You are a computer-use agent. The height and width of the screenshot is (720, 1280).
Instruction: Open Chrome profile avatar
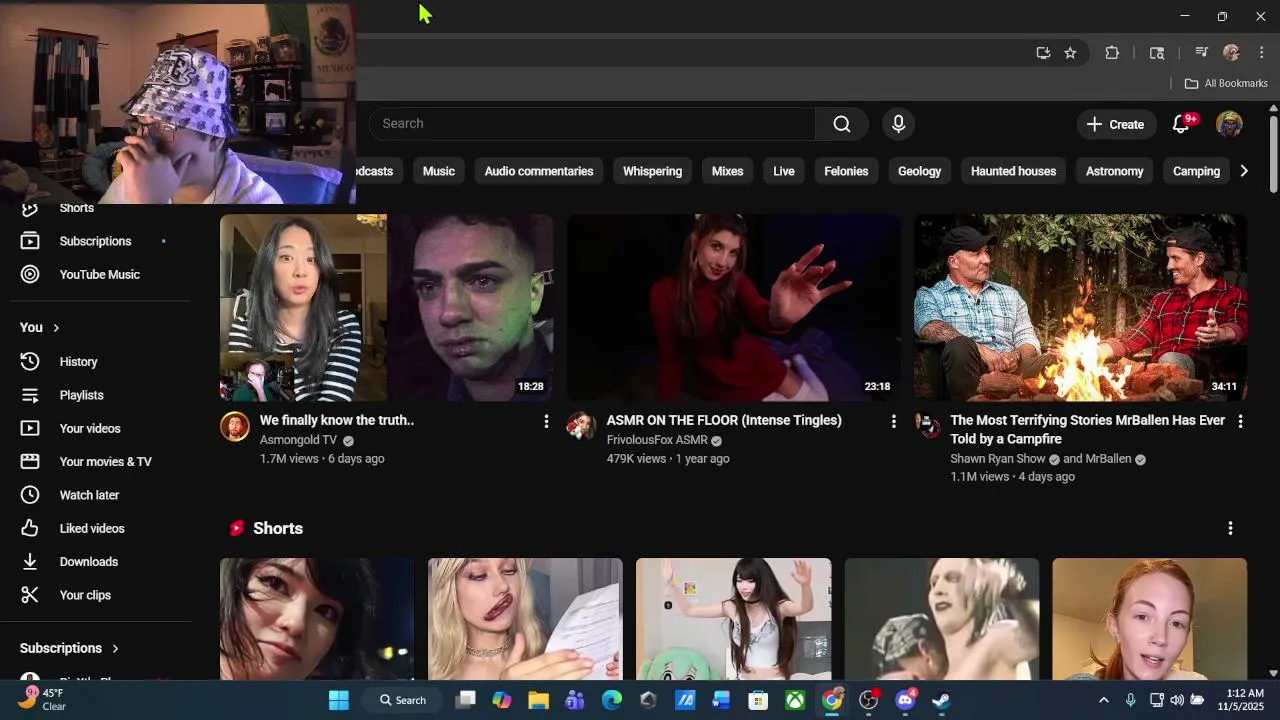click(x=1231, y=53)
